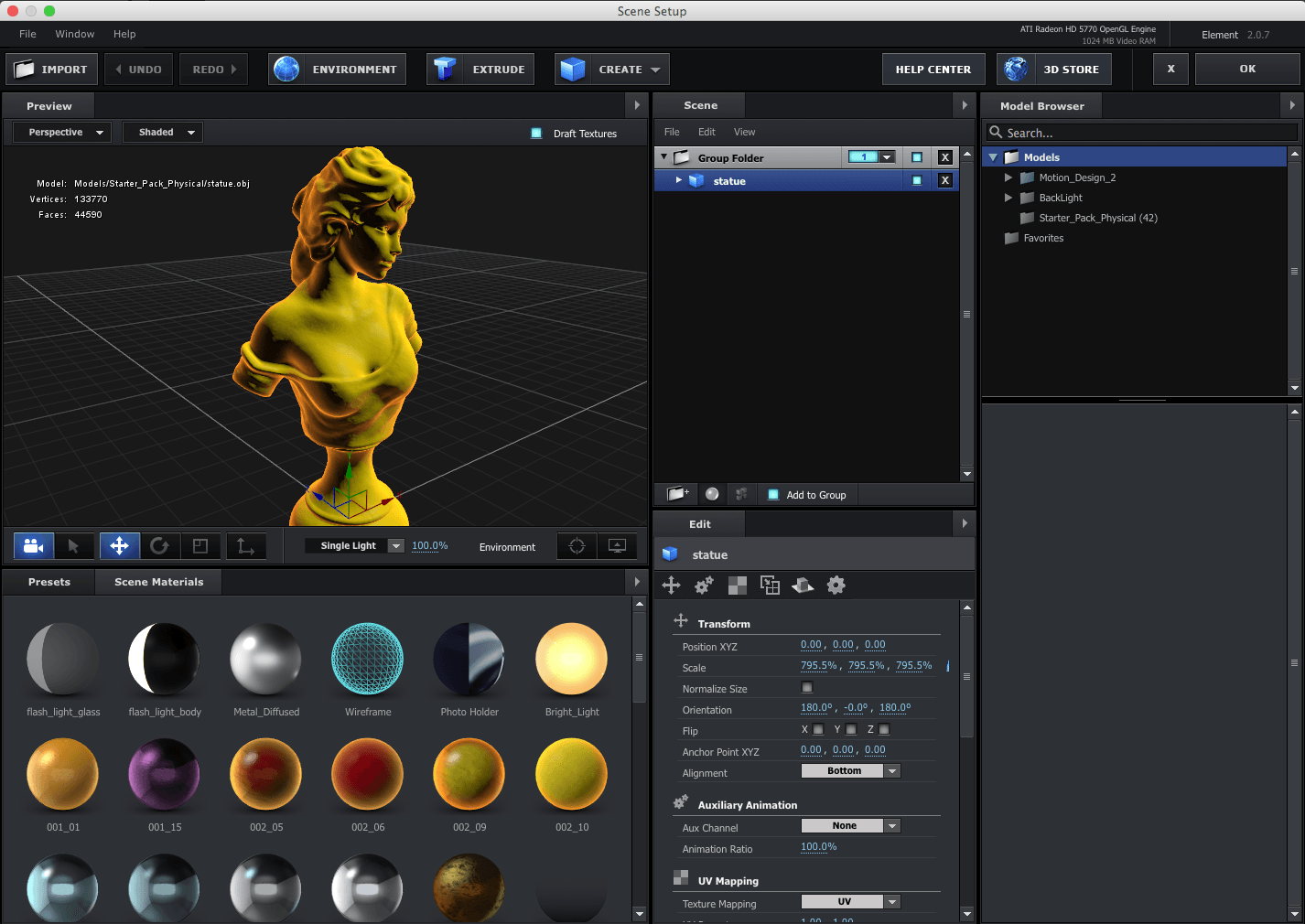Click the replicator grid icon in Edit toolbar
The height and width of the screenshot is (924, 1305).
(x=770, y=586)
